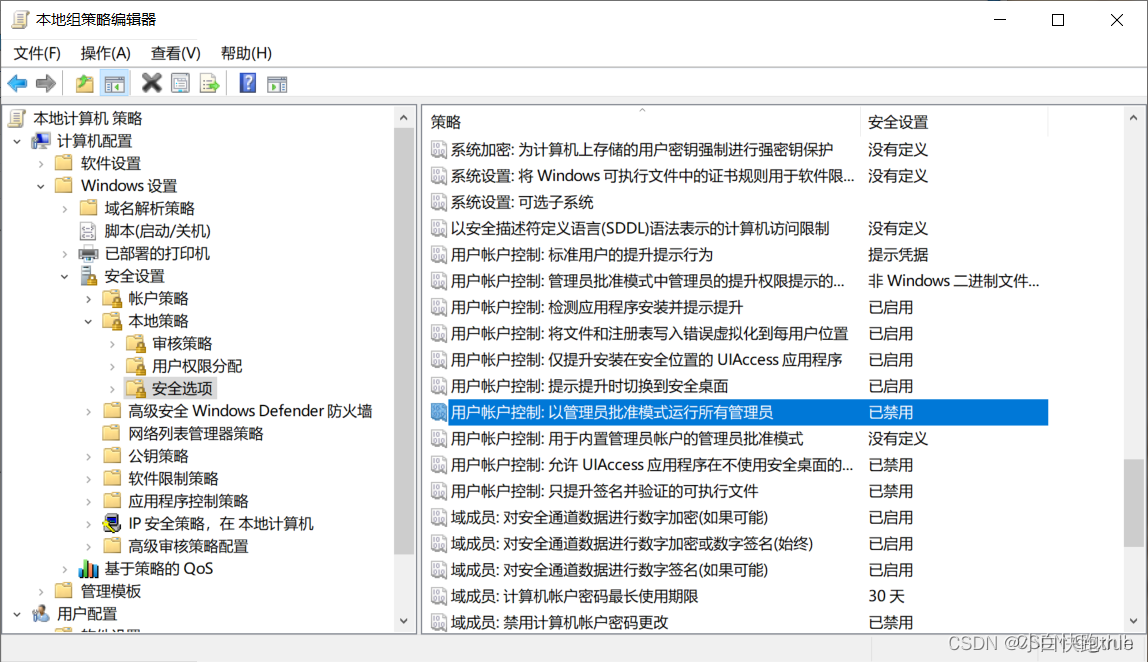1148x662 pixels.
Task: Click the 已部署的打印机 printer icon
Action: (x=88, y=254)
